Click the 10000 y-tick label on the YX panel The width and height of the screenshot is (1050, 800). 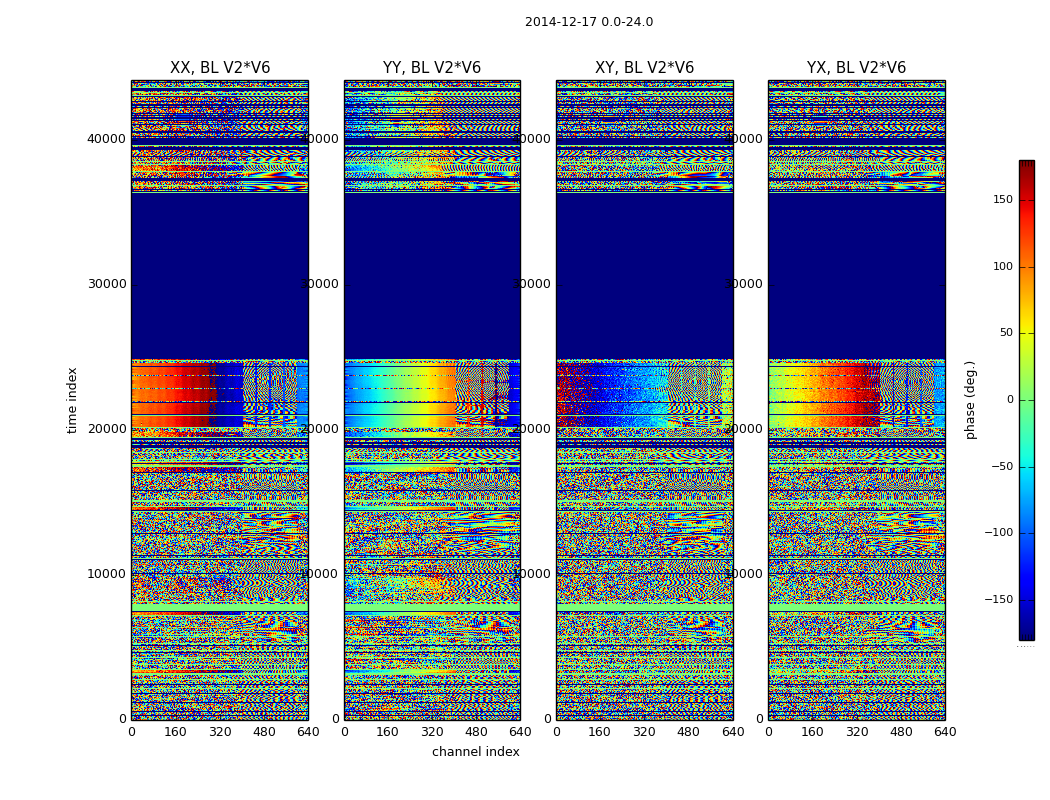pyautogui.click(x=744, y=574)
